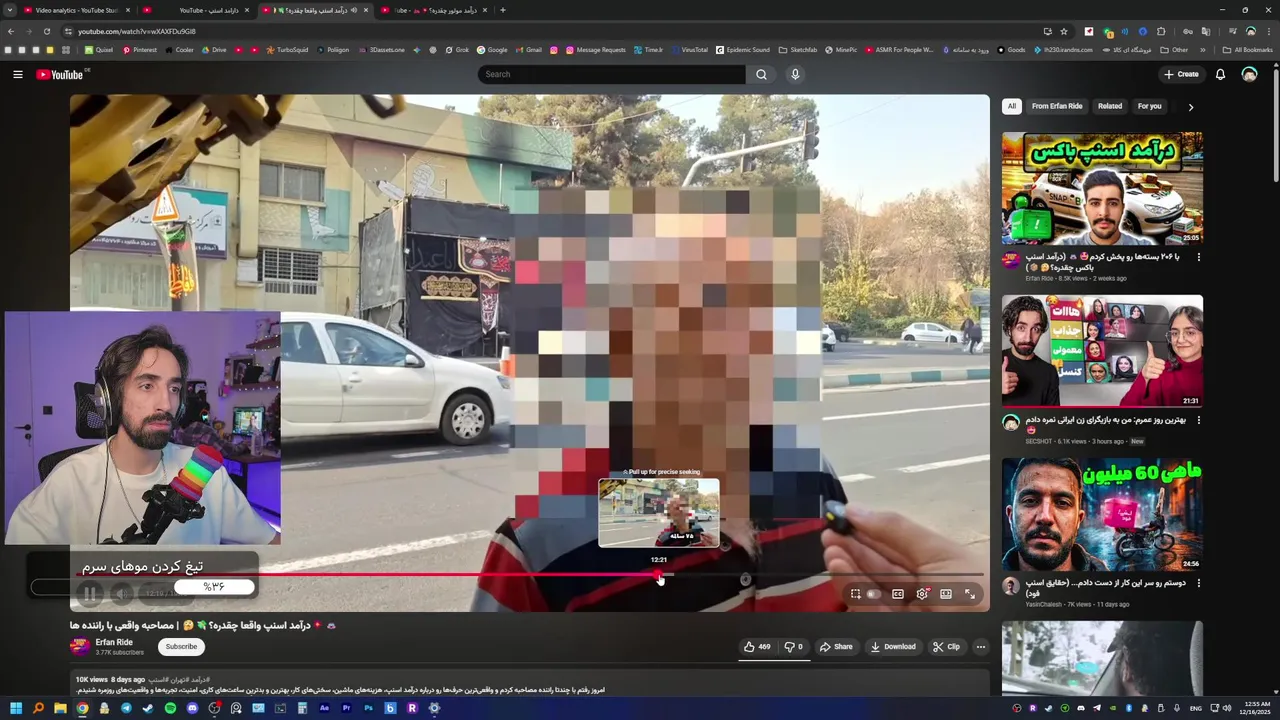The width and height of the screenshot is (1280, 720).
Task: Open the Erfan Ride channel name link
Action: click(x=114, y=642)
